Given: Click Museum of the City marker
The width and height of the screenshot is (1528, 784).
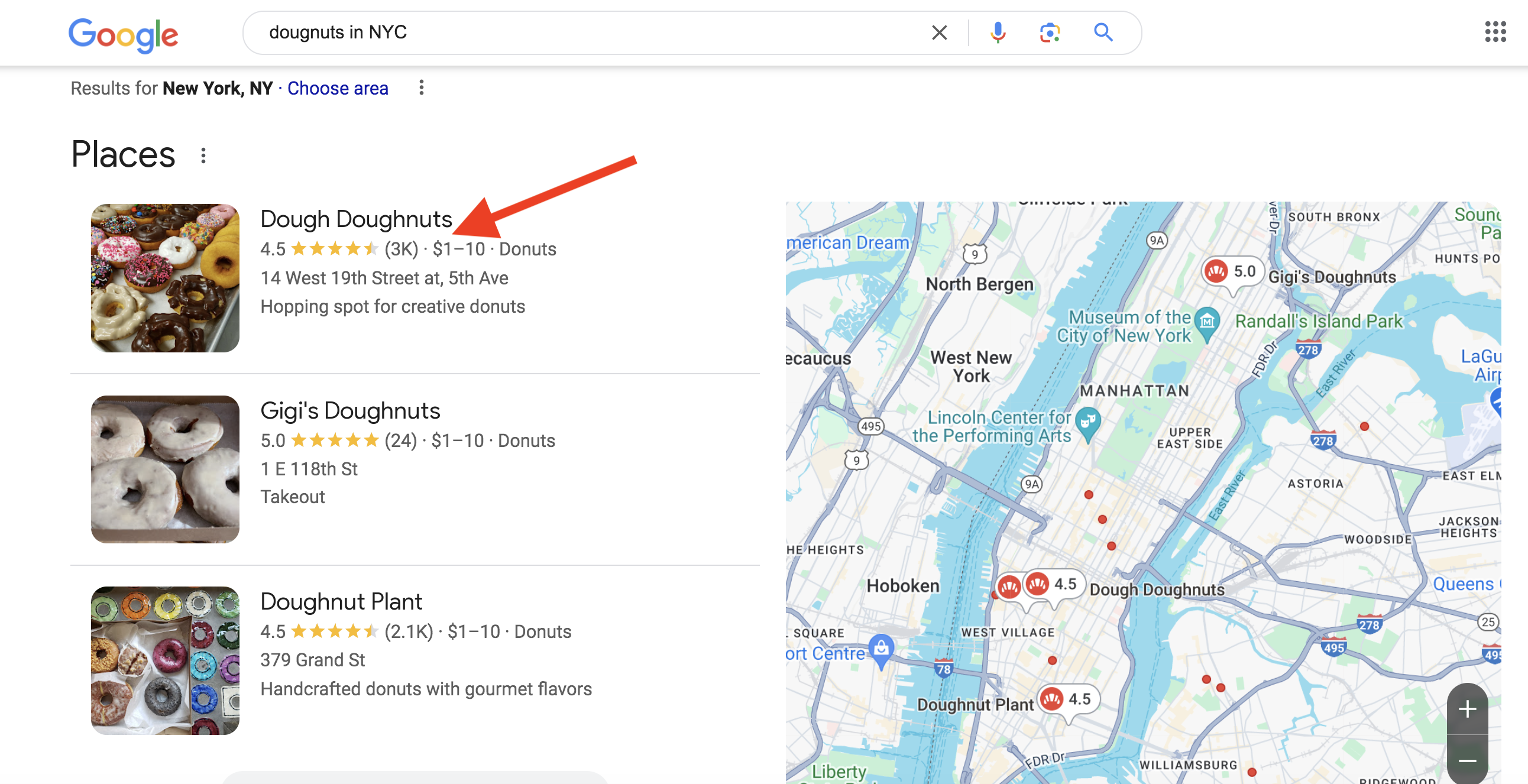Looking at the screenshot, I should click(1207, 323).
